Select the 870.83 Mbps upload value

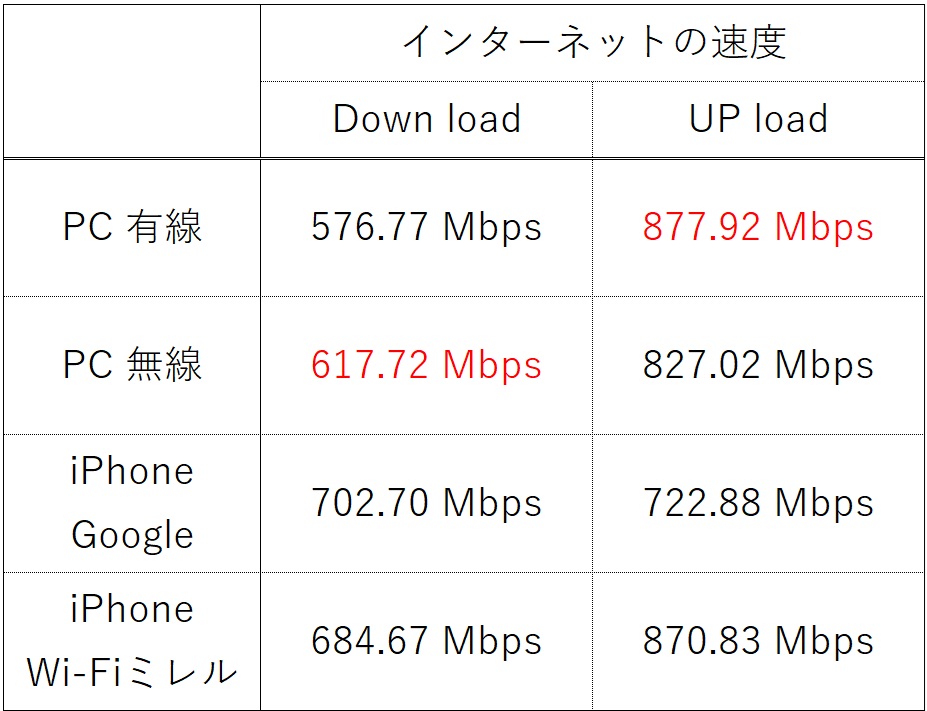pyautogui.click(x=758, y=641)
